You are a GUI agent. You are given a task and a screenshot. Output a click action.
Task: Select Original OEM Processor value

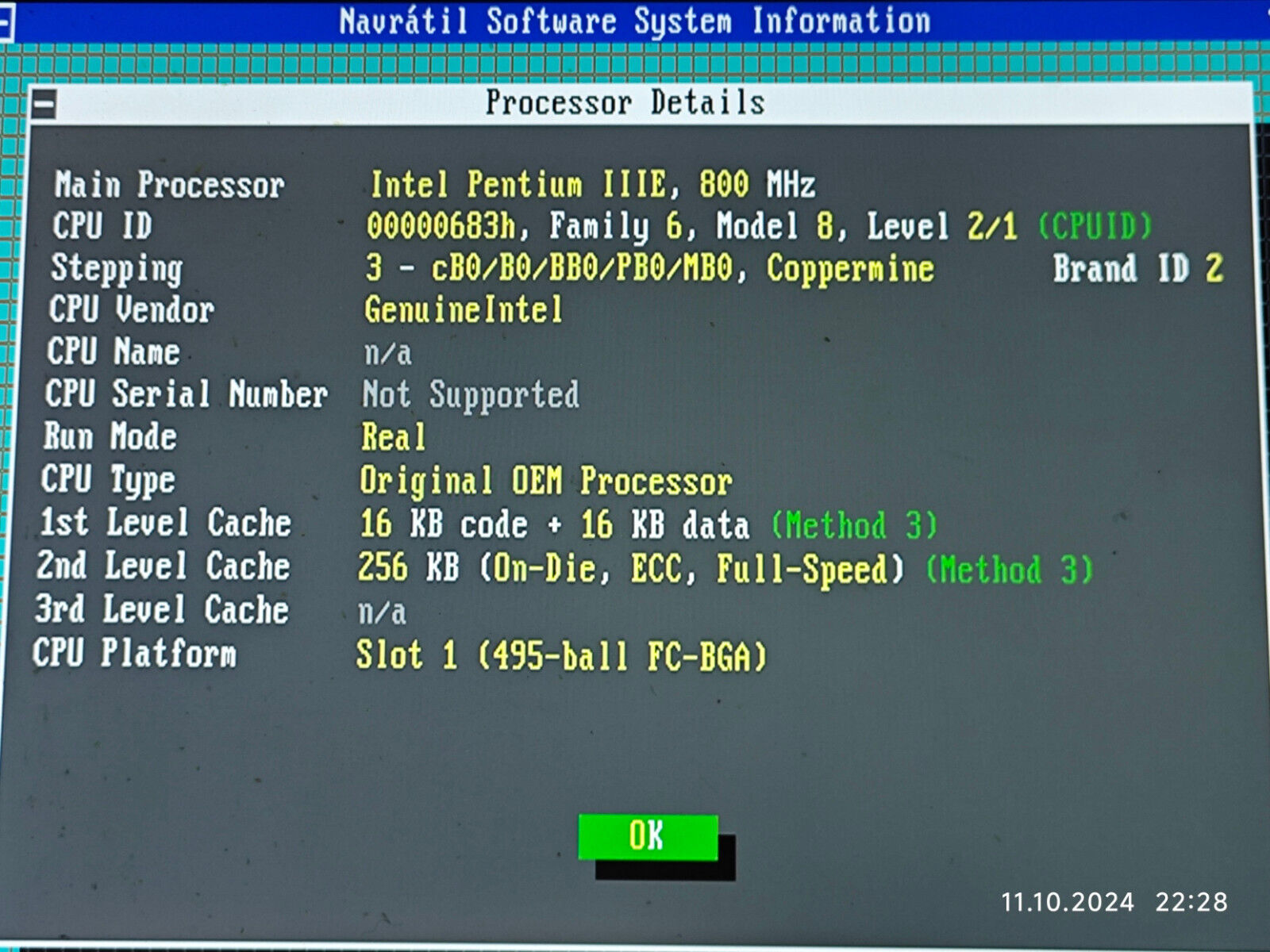[546, 482]
